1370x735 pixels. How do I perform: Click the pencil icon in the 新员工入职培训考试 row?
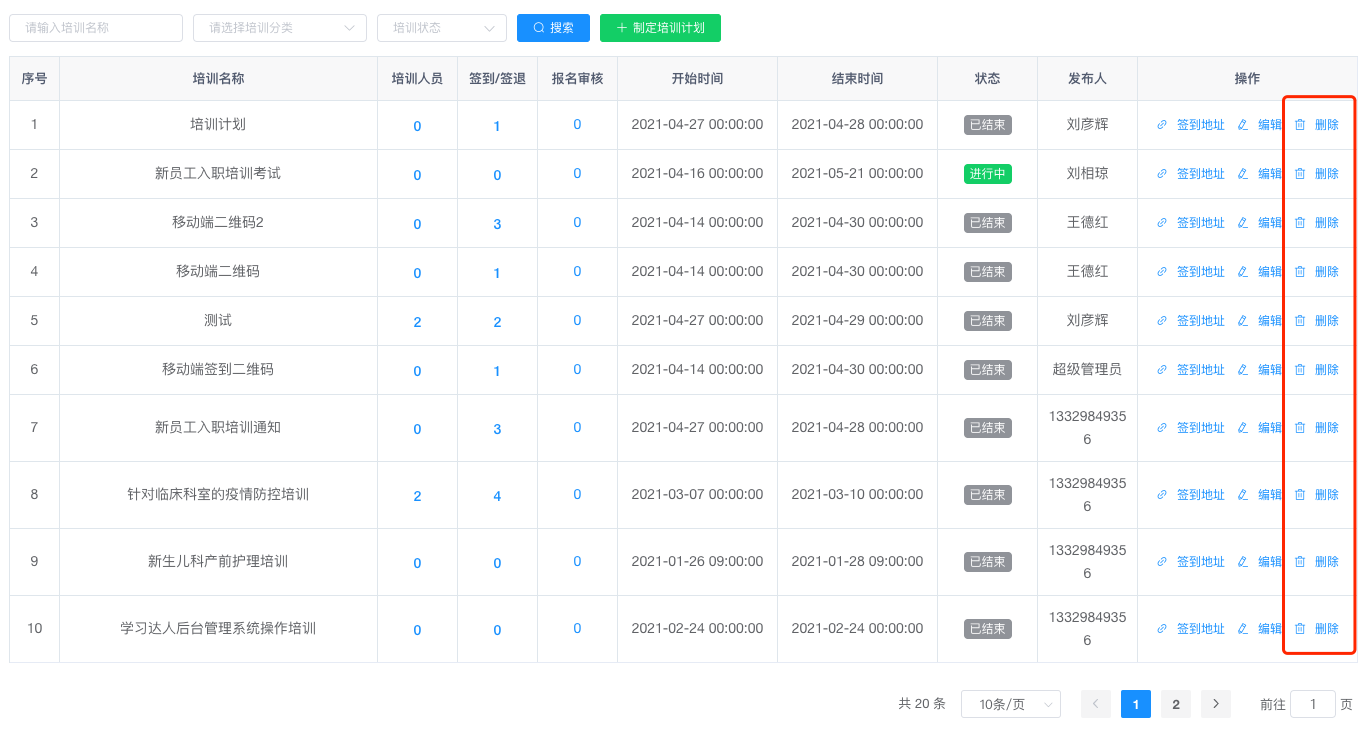click(x=1243, y=174)
